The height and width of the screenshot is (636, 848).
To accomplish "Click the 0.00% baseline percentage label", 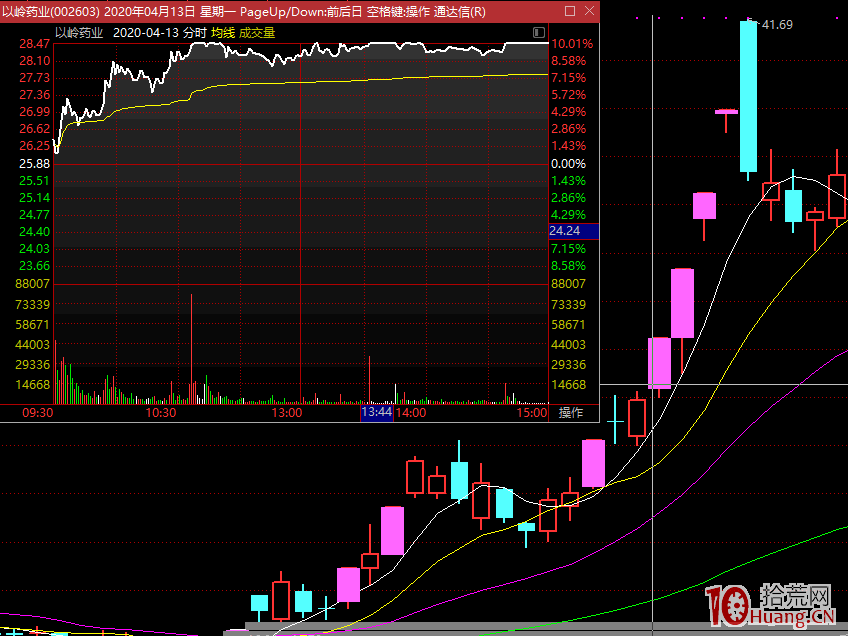I will pyautogui.click(x=568, y=163).
